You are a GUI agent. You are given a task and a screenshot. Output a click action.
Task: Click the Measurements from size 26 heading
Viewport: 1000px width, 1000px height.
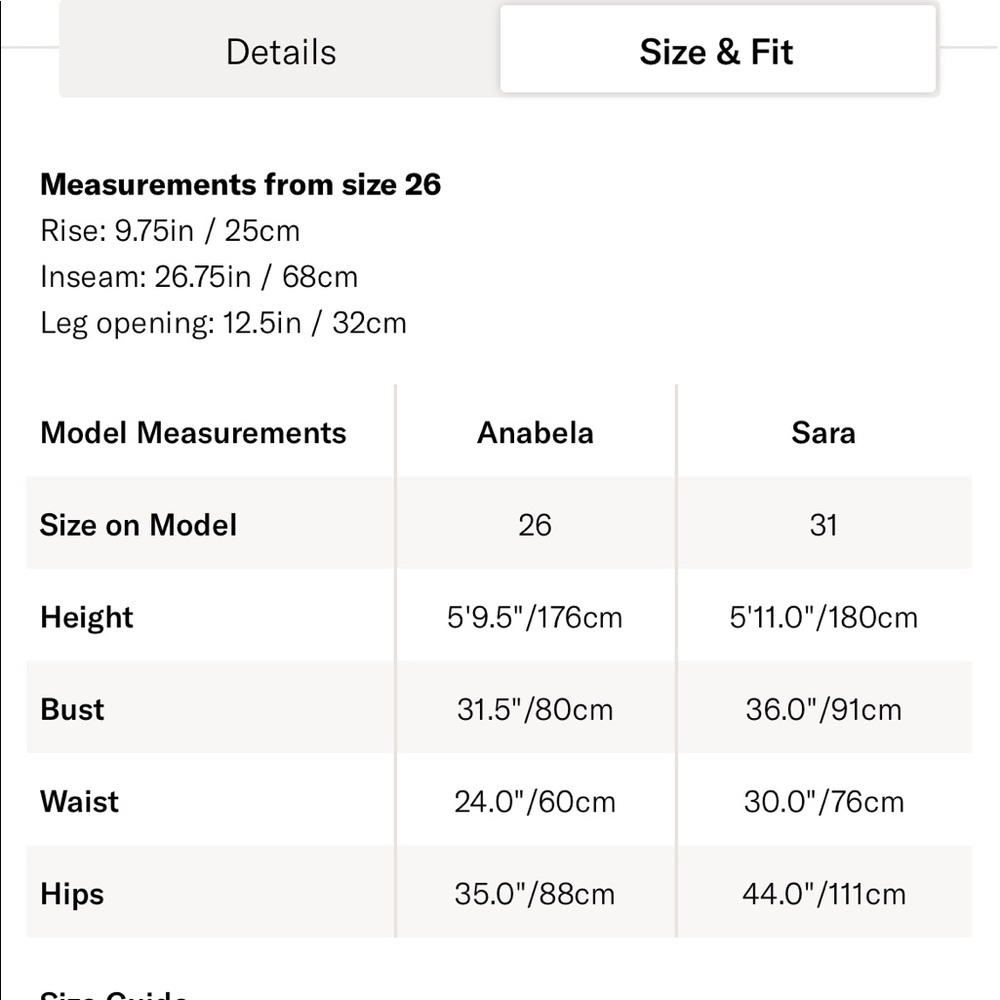click(x=240, y=184)
